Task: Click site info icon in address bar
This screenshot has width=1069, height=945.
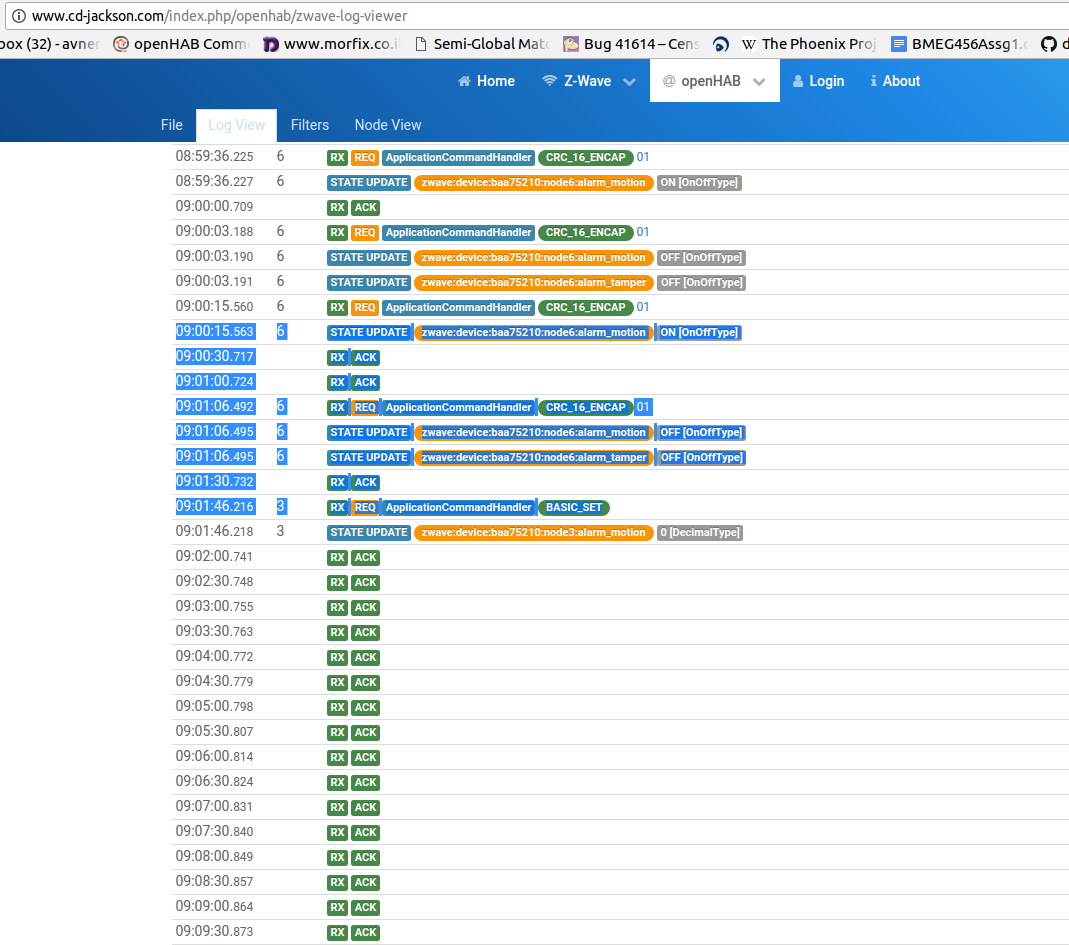Action: 18,16
